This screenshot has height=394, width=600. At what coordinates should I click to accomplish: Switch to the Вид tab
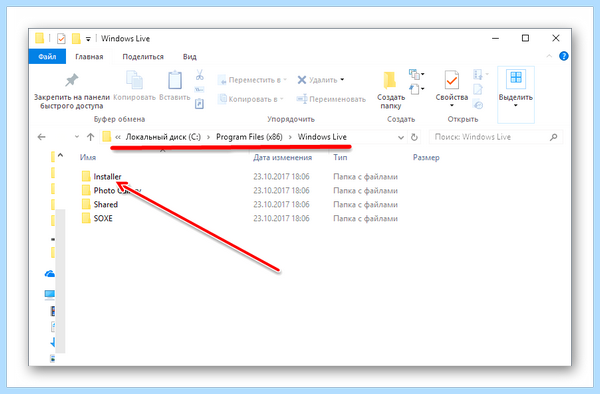(x=189, y=57)
